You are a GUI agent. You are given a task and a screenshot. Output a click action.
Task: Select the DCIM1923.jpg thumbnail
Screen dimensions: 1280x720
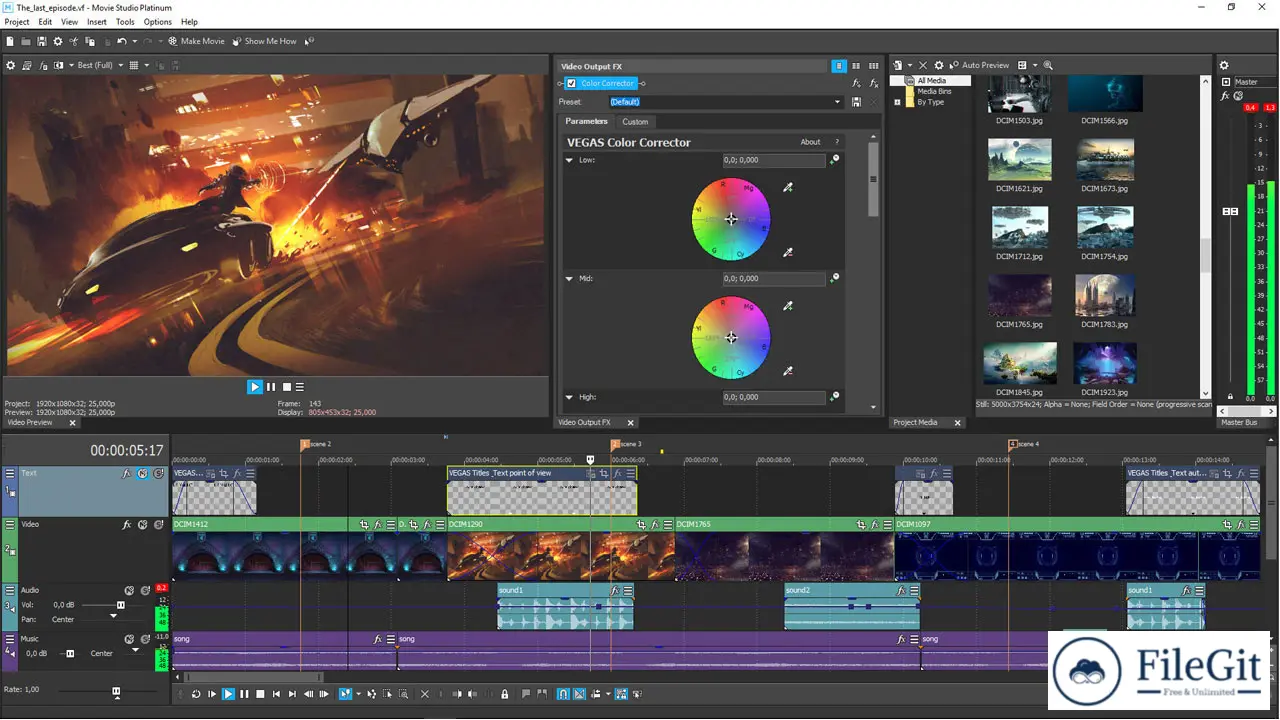point(1105,364)
